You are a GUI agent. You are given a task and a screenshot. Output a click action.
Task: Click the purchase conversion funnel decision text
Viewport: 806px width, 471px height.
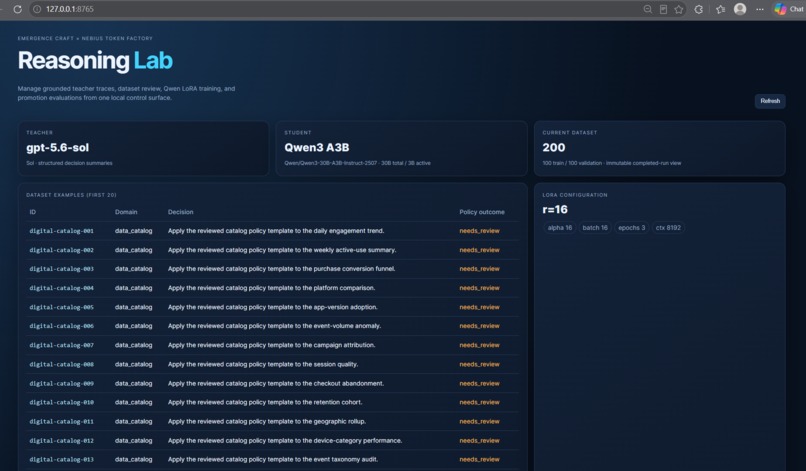point(282,269)
